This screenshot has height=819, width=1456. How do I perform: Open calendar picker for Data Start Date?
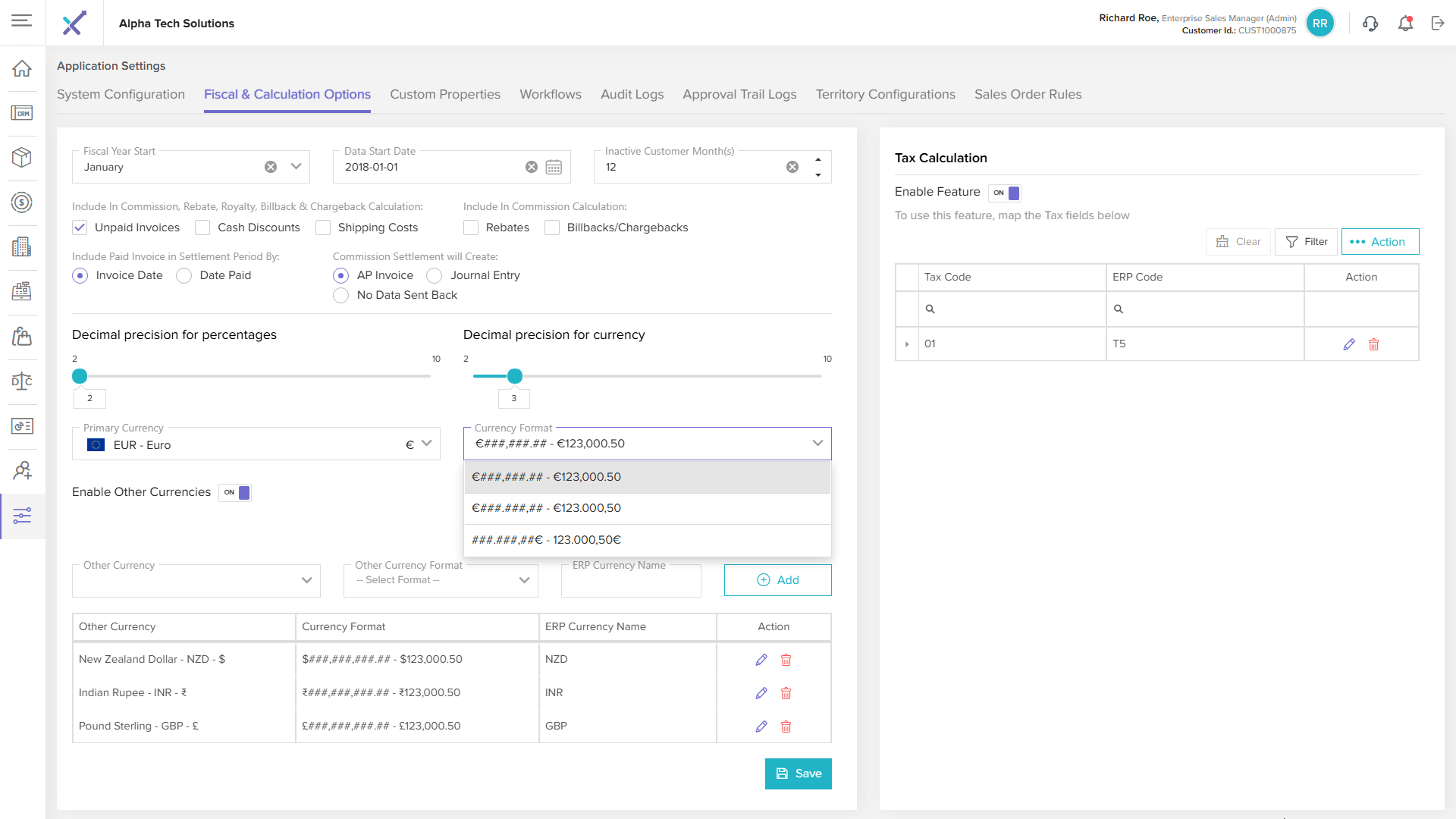[x=554, y=168]
